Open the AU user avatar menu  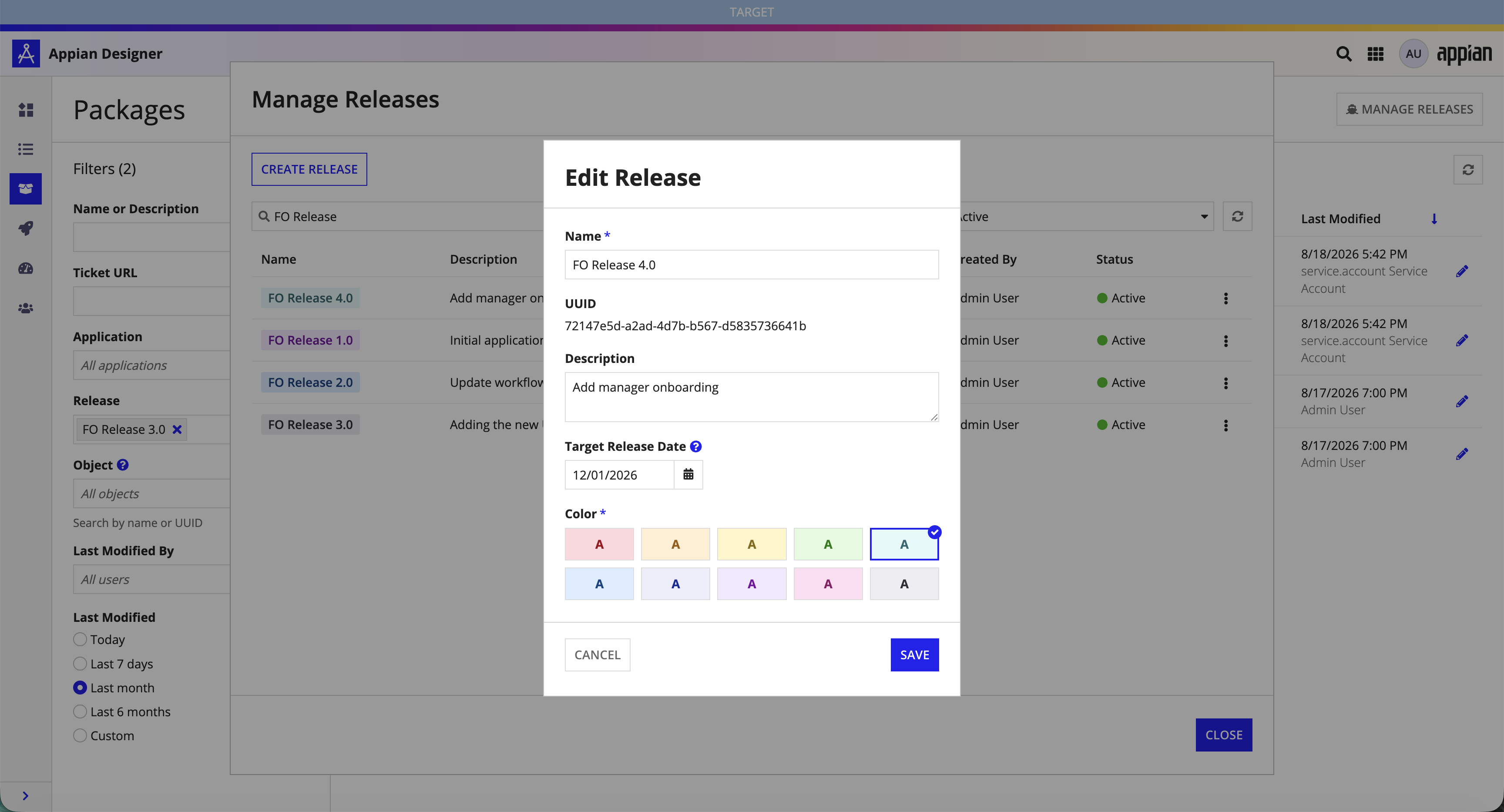coord(1413,54)
